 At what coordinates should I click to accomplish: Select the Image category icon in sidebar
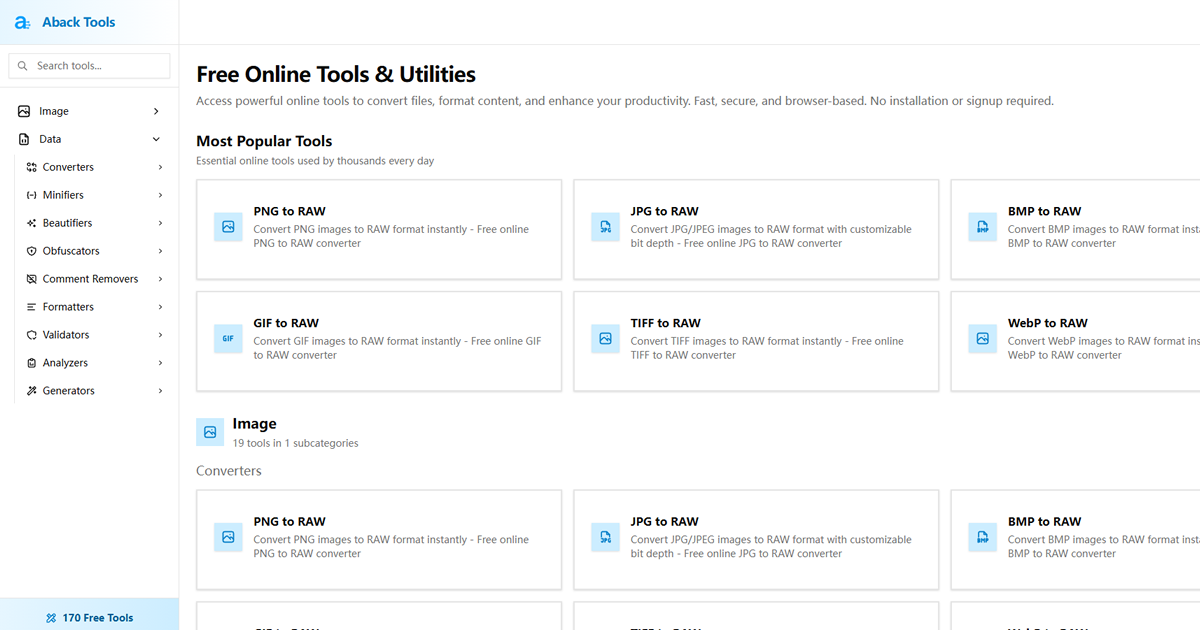[x=24, y=110]
